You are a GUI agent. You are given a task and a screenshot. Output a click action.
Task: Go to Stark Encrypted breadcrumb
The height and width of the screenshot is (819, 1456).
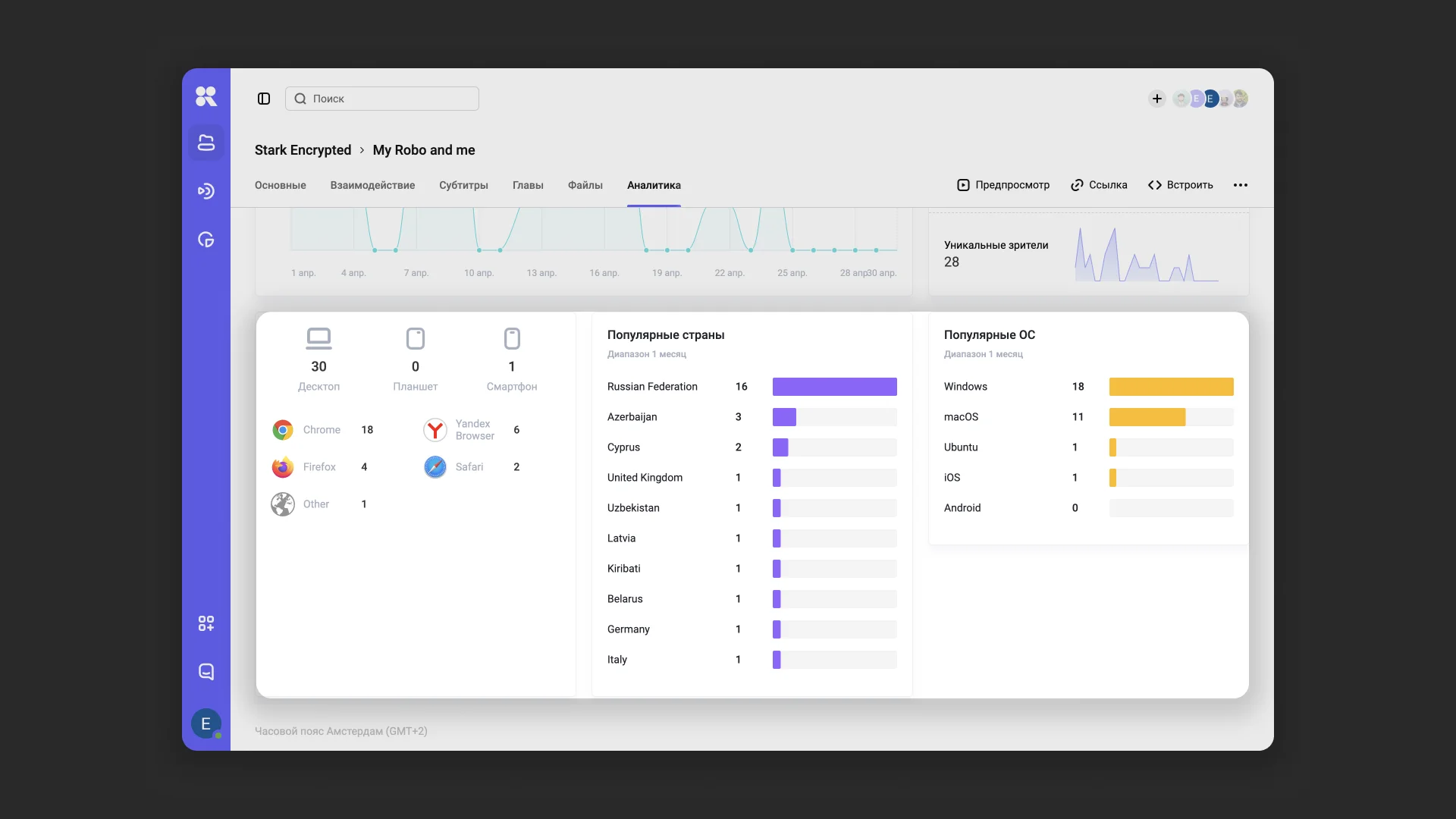point(303,150)
